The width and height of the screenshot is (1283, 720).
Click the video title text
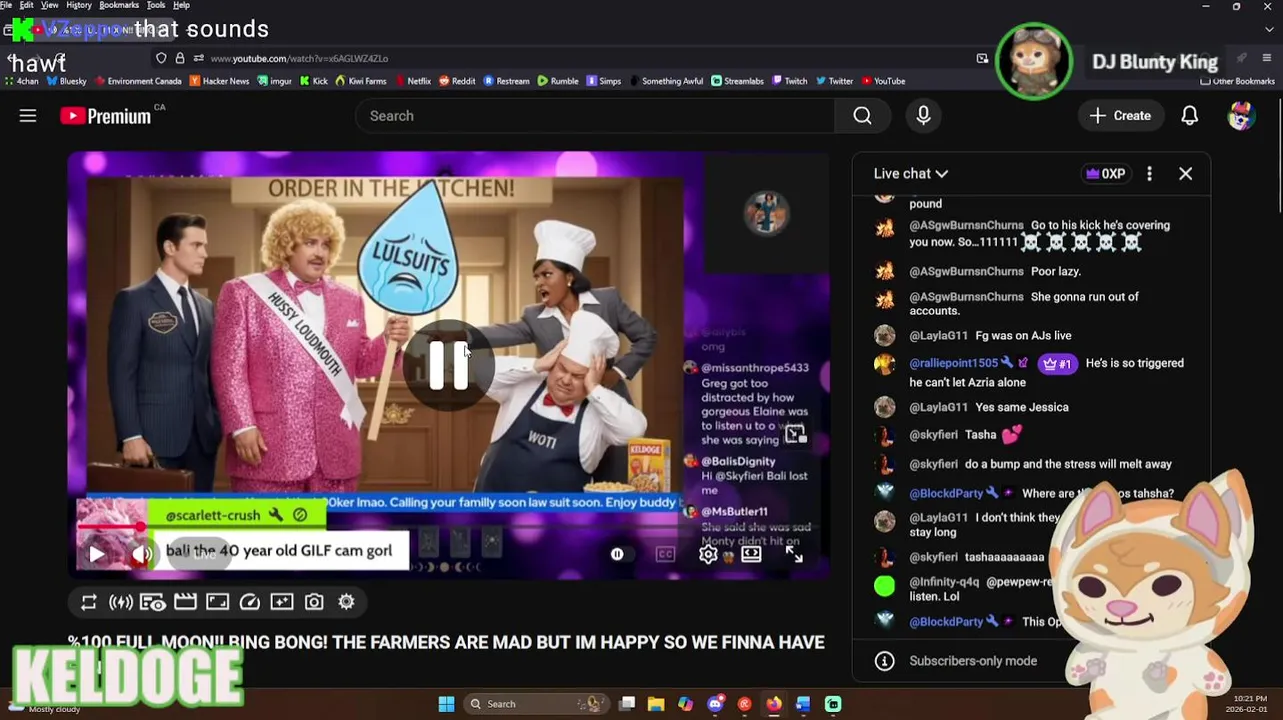(446, 642)
